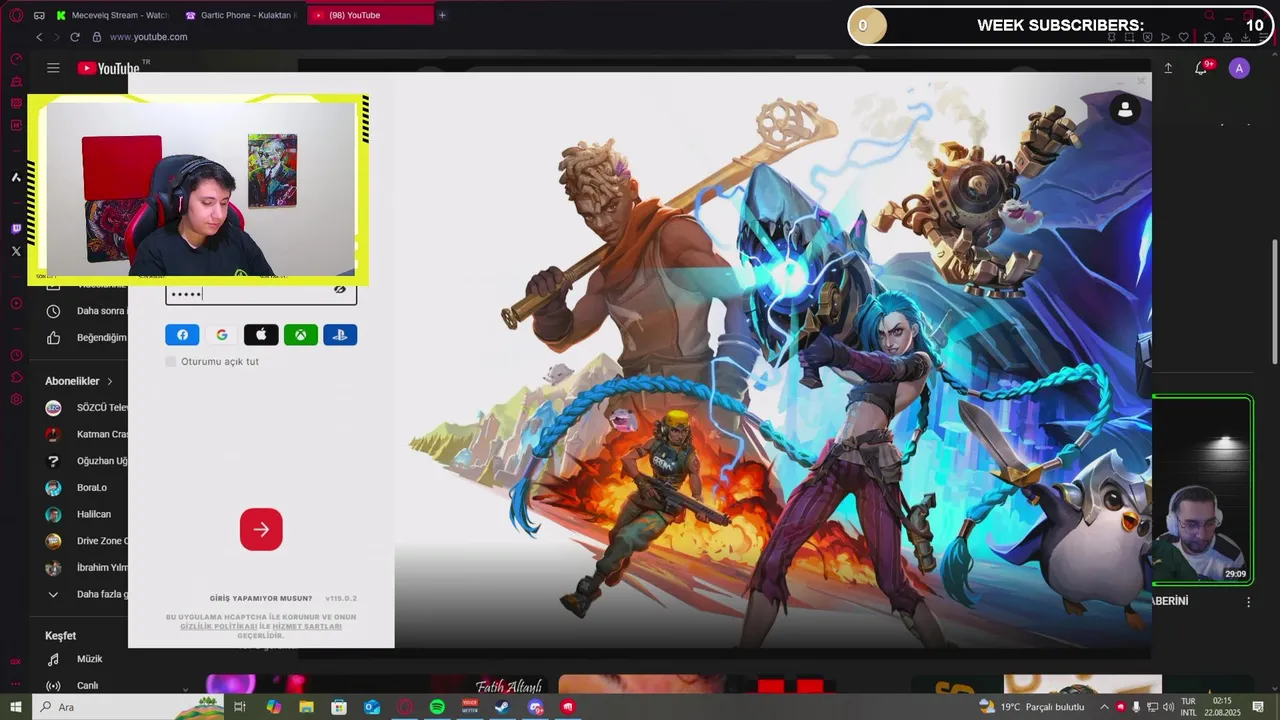Open Katman Crash channel subscription
The width and height of the screenshot is (1280, 720).
[87, 434]
